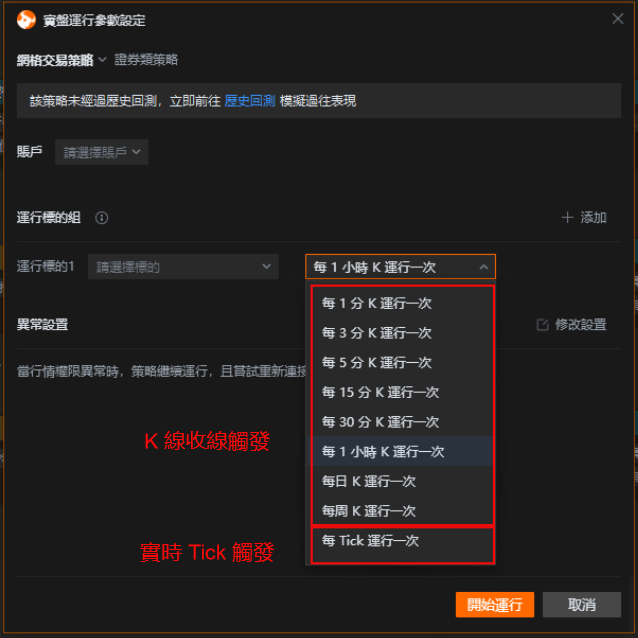Click the 修改設置 edit icon
This screenshot has height=638, width=638.
pyautogui.click(x=542, y=325)
